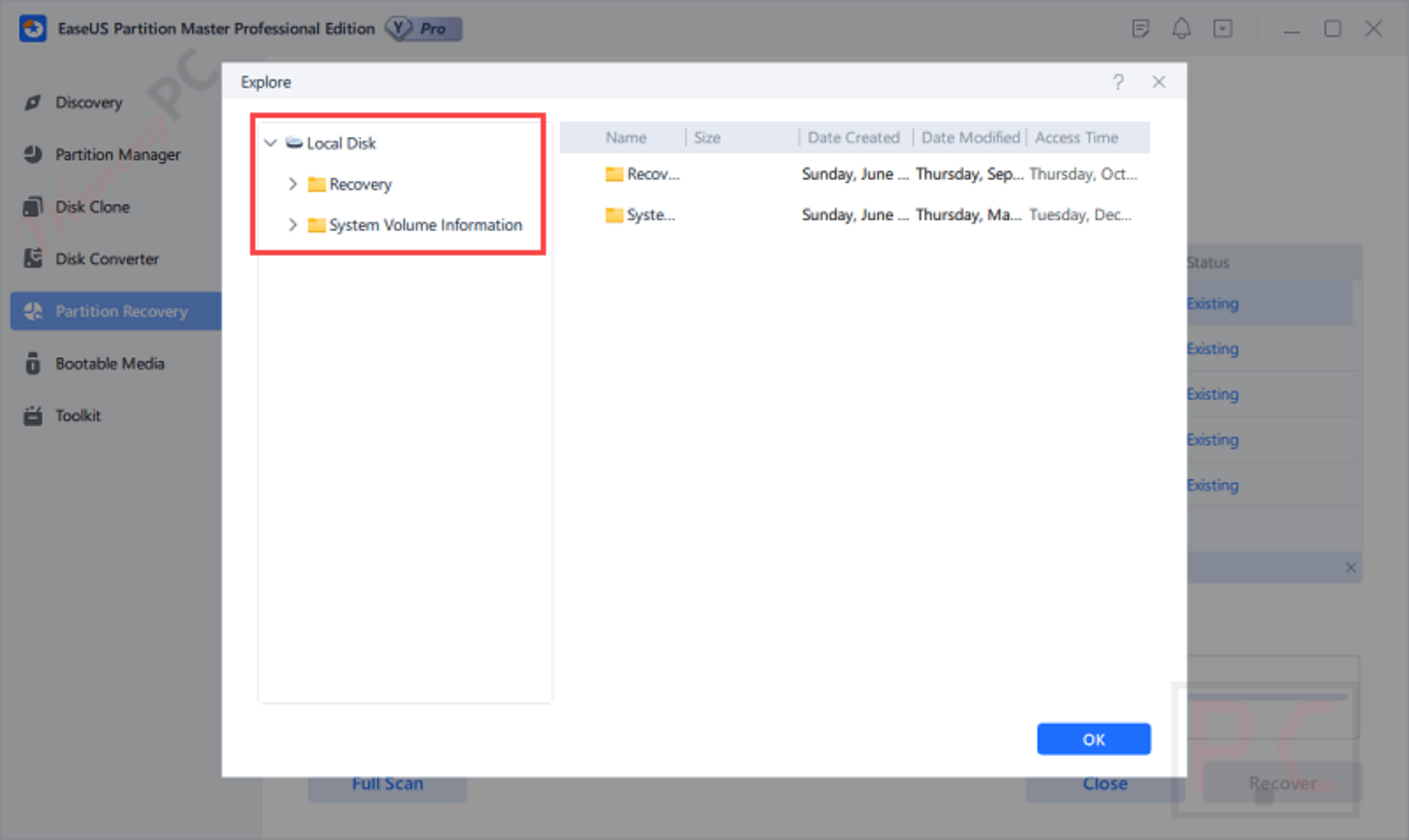Confirm with the OK button

point(1093,739)
